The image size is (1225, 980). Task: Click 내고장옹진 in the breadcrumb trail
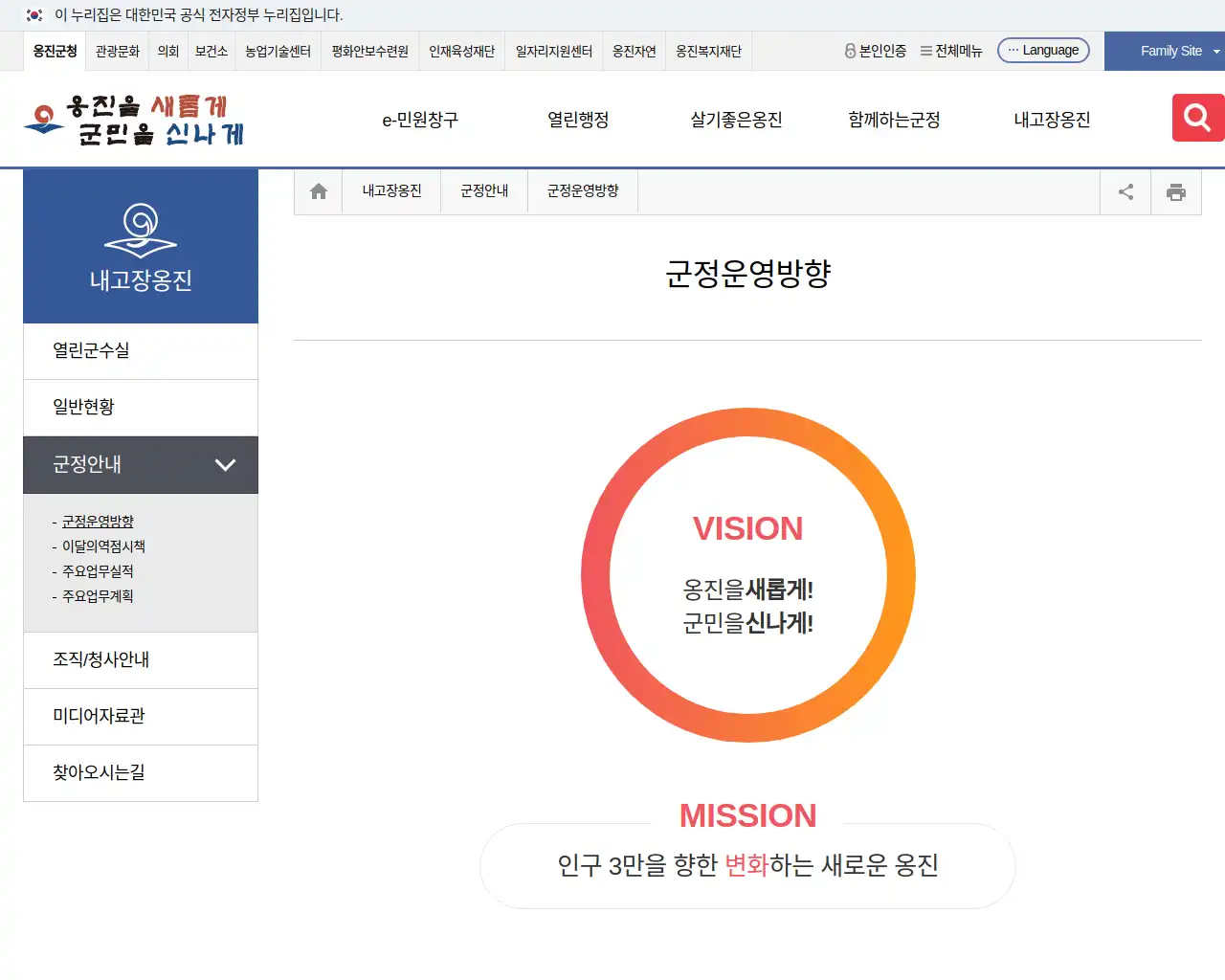point(390,190)
